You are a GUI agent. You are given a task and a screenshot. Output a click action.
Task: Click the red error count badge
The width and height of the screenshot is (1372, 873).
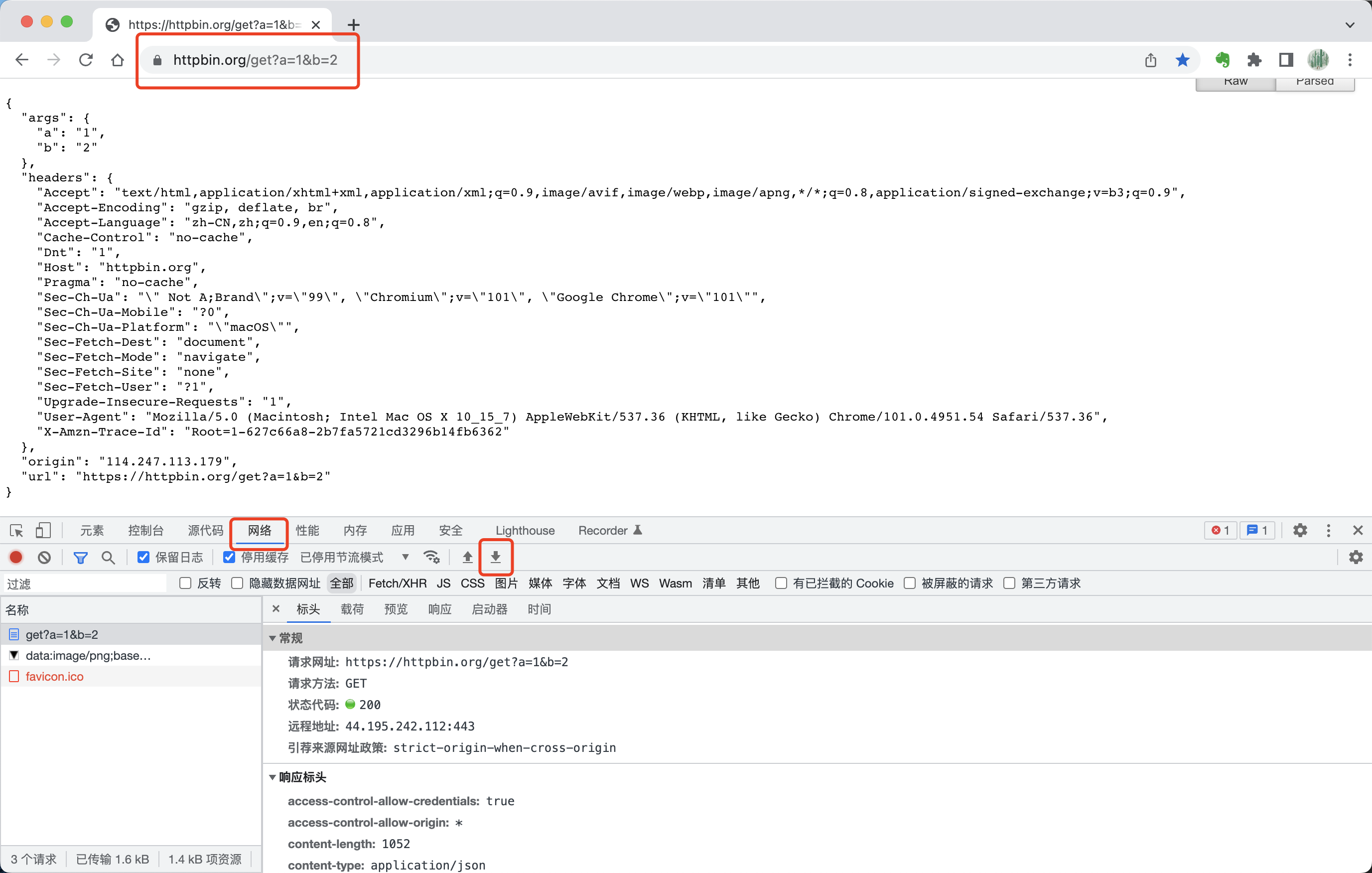(x=1220, y=531)
